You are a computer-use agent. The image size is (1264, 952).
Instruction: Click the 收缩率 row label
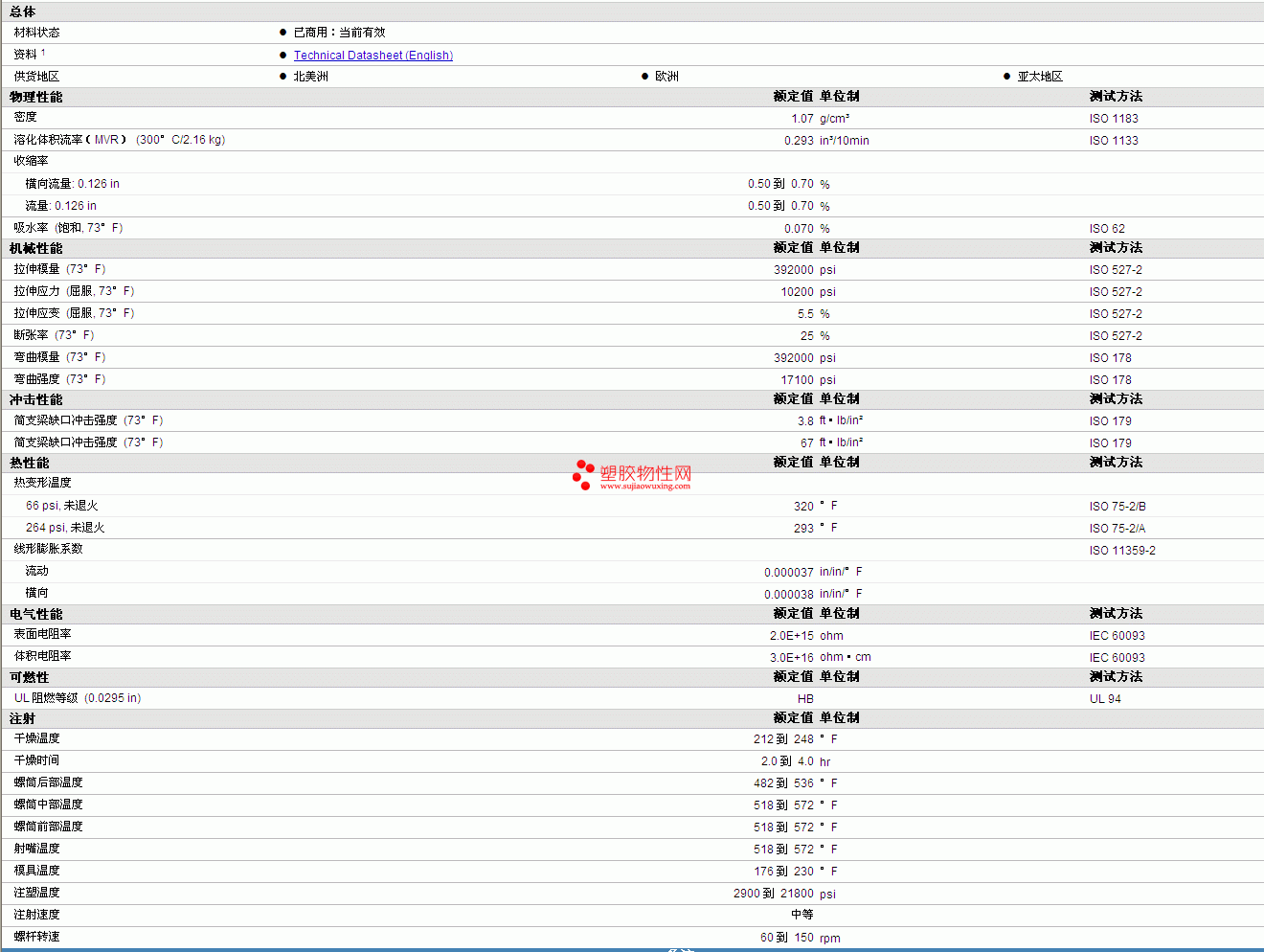point(31,161)
